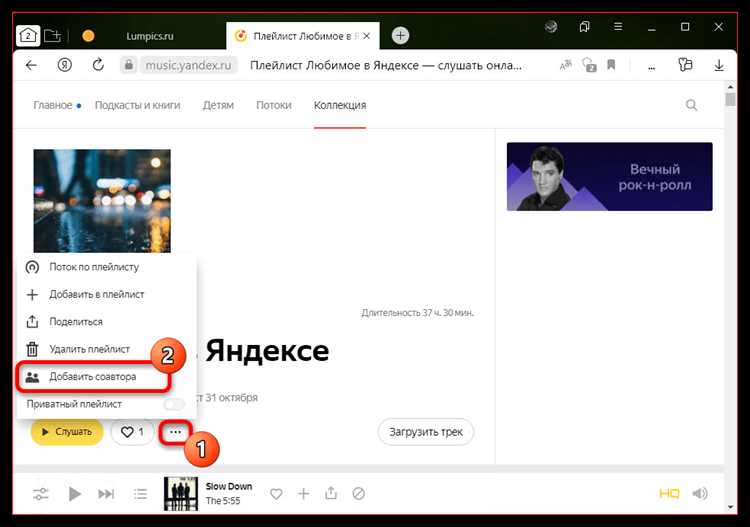The width and height of the screenshot is (750, 527).
Task: Open the address bar three-dot menu
Action: point(651,66)
